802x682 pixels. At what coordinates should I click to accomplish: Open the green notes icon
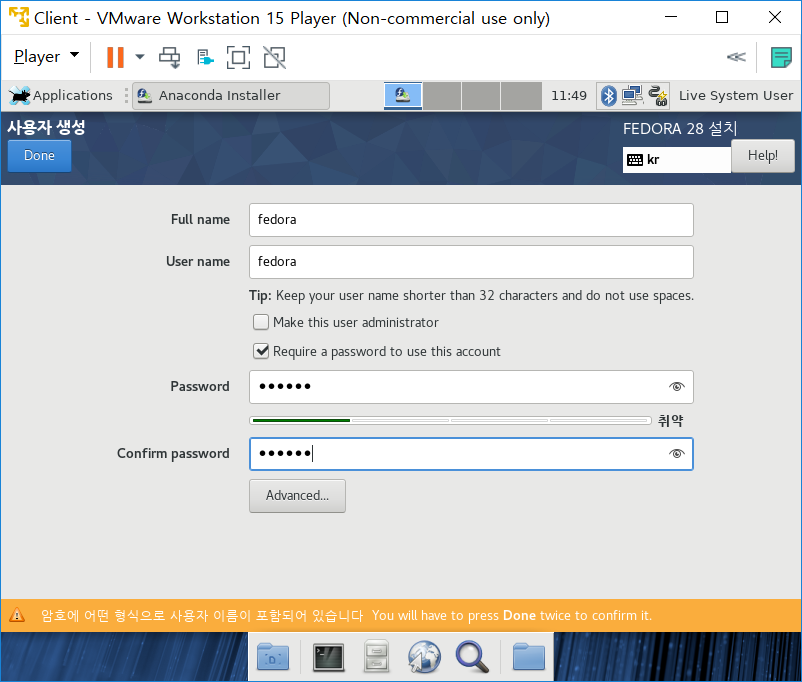(x=781, y=57)
